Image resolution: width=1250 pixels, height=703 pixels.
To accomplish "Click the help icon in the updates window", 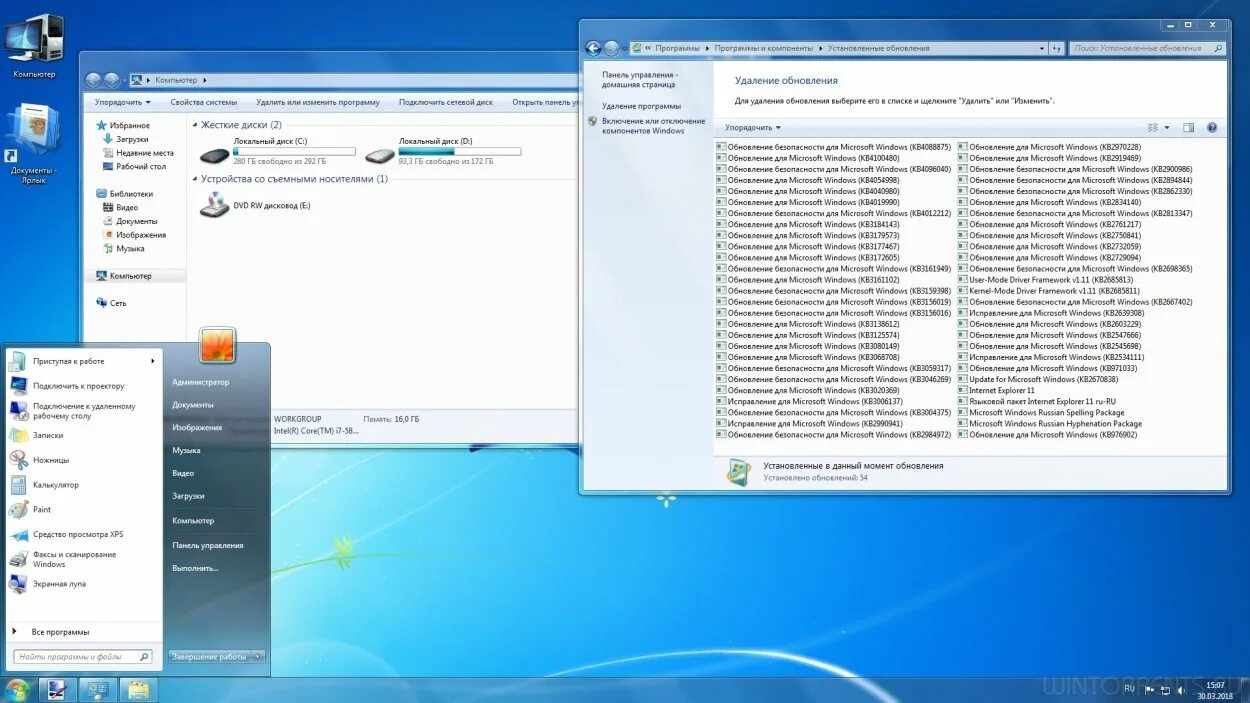I will tap(1212, 128).
